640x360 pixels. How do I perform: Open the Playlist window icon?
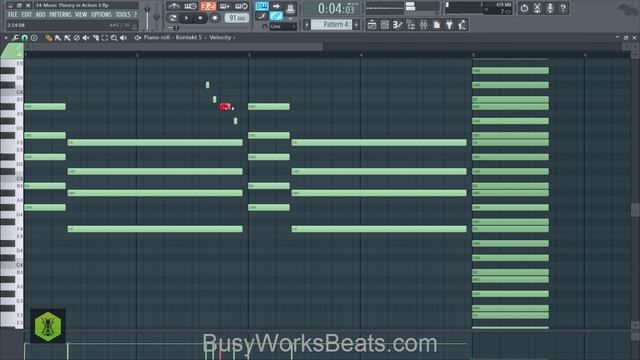pyautogui.click(x=372, y=25)
